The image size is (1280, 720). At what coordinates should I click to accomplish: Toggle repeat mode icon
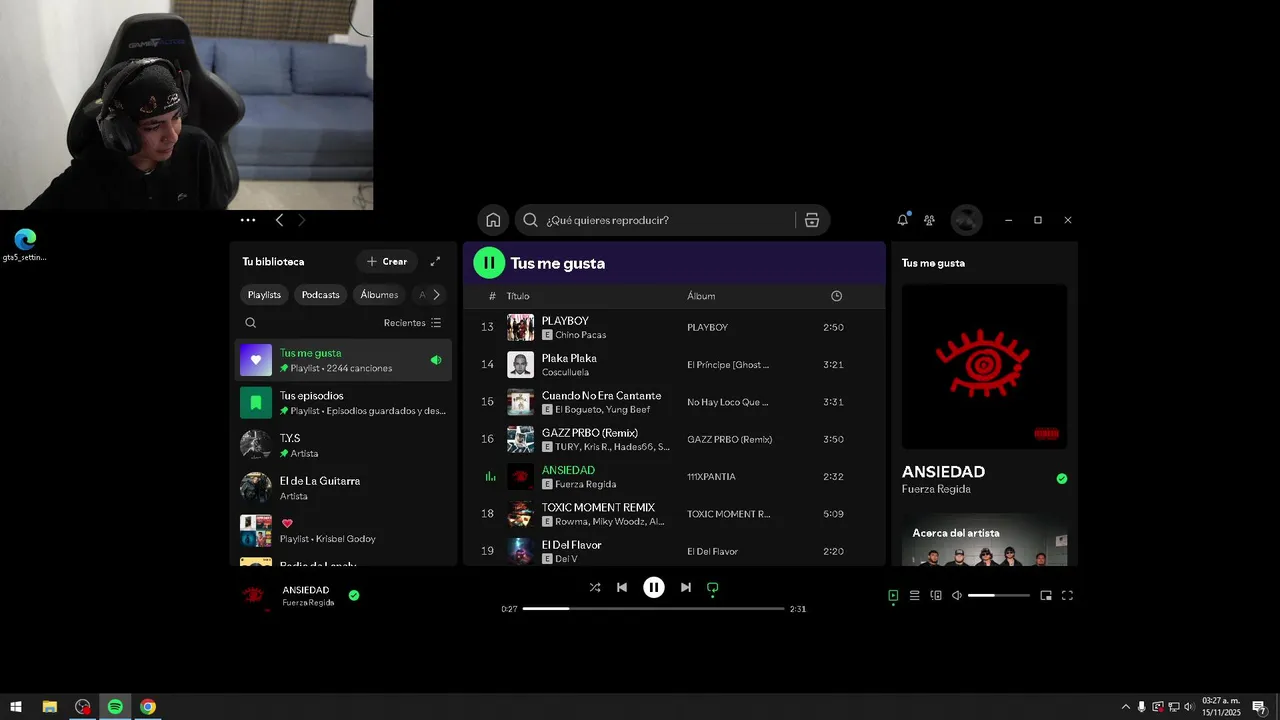pos(713,588)
